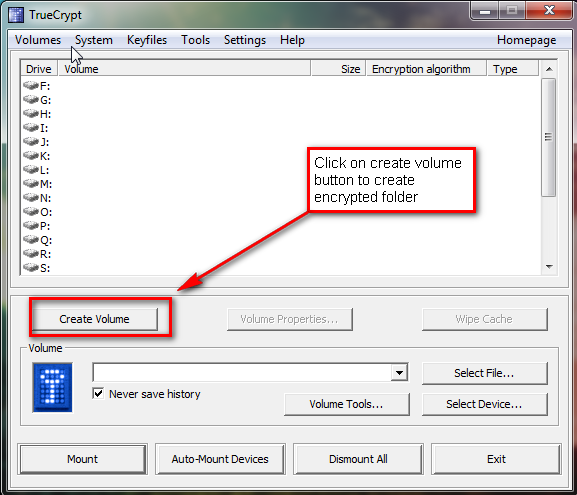Click the I: drive icon
The height and width of the screenshot is (495, 577).
[x=31, y=128]
